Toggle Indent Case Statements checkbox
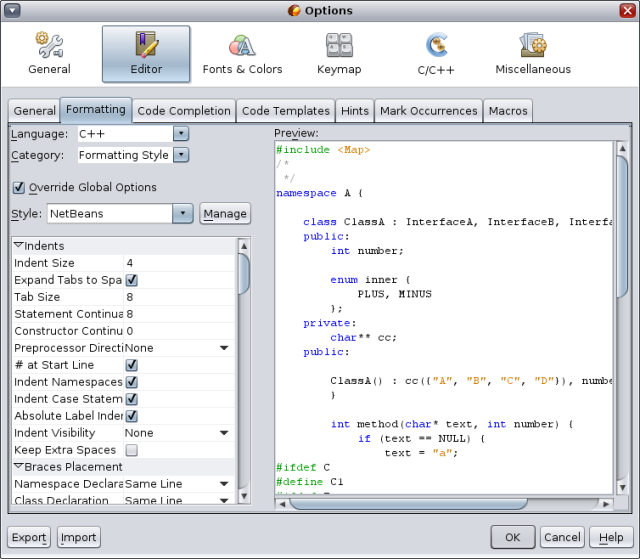Image resolution: width=640 pixels, height=559 pixels. 131,399
